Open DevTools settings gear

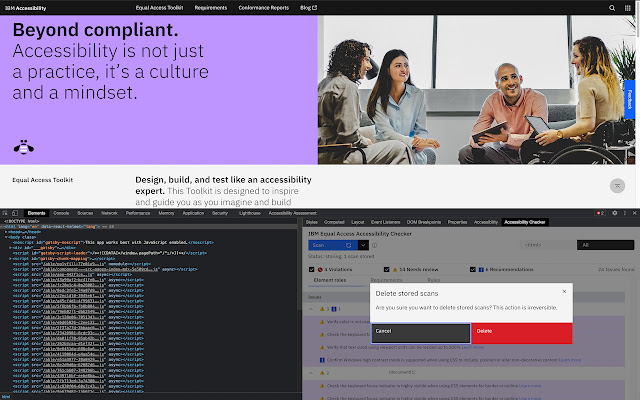tap(614, 213)
